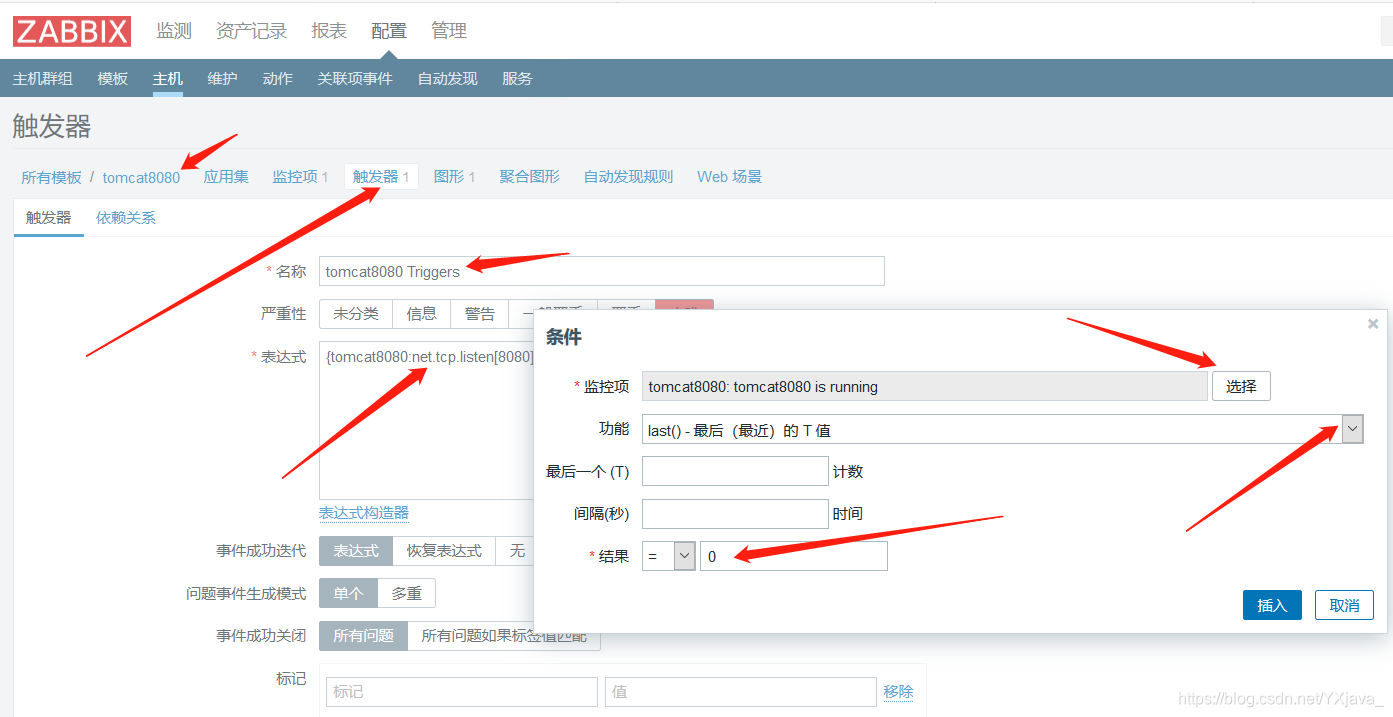Image resolution: width=1393 pixels, height=717 pixels.
Task: Select the 触发器 1 tab in breadcrumb
Action: click(x=381, y=177)
